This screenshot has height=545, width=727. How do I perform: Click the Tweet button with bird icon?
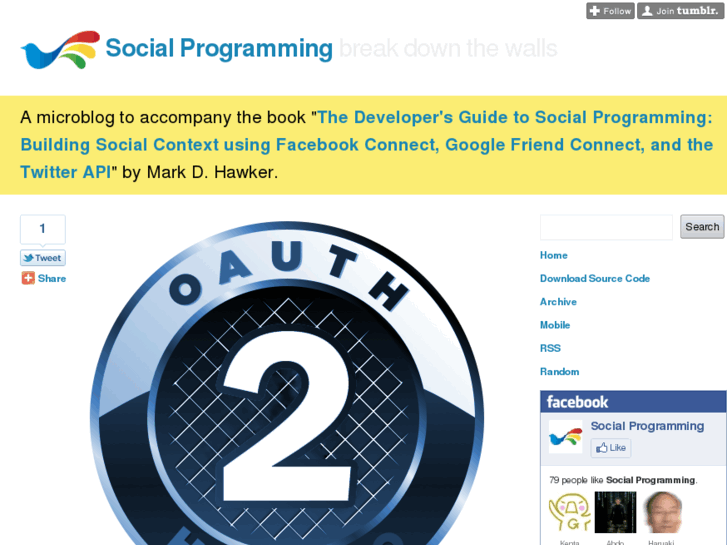tap(43, 258)
